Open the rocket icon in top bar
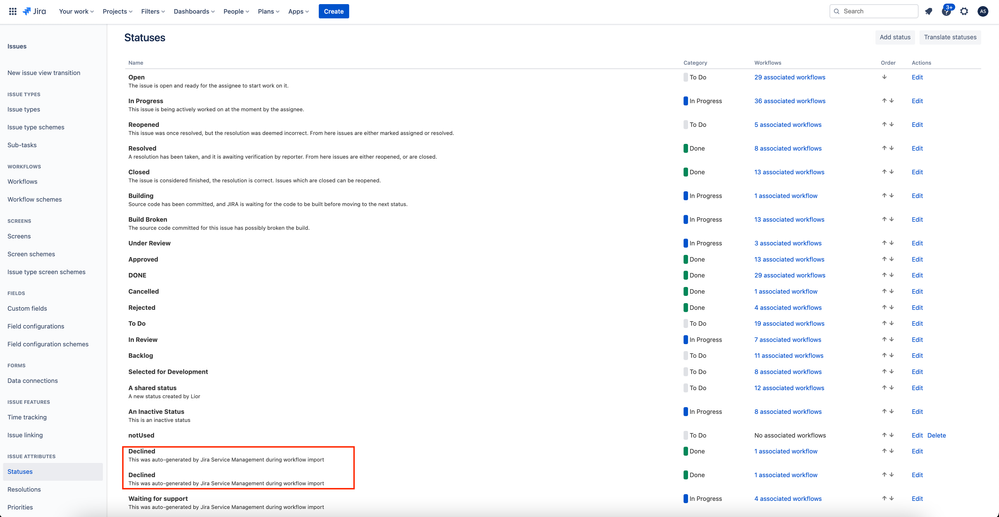The height and width of the screenshot is (517, 999). pos(928,11)
